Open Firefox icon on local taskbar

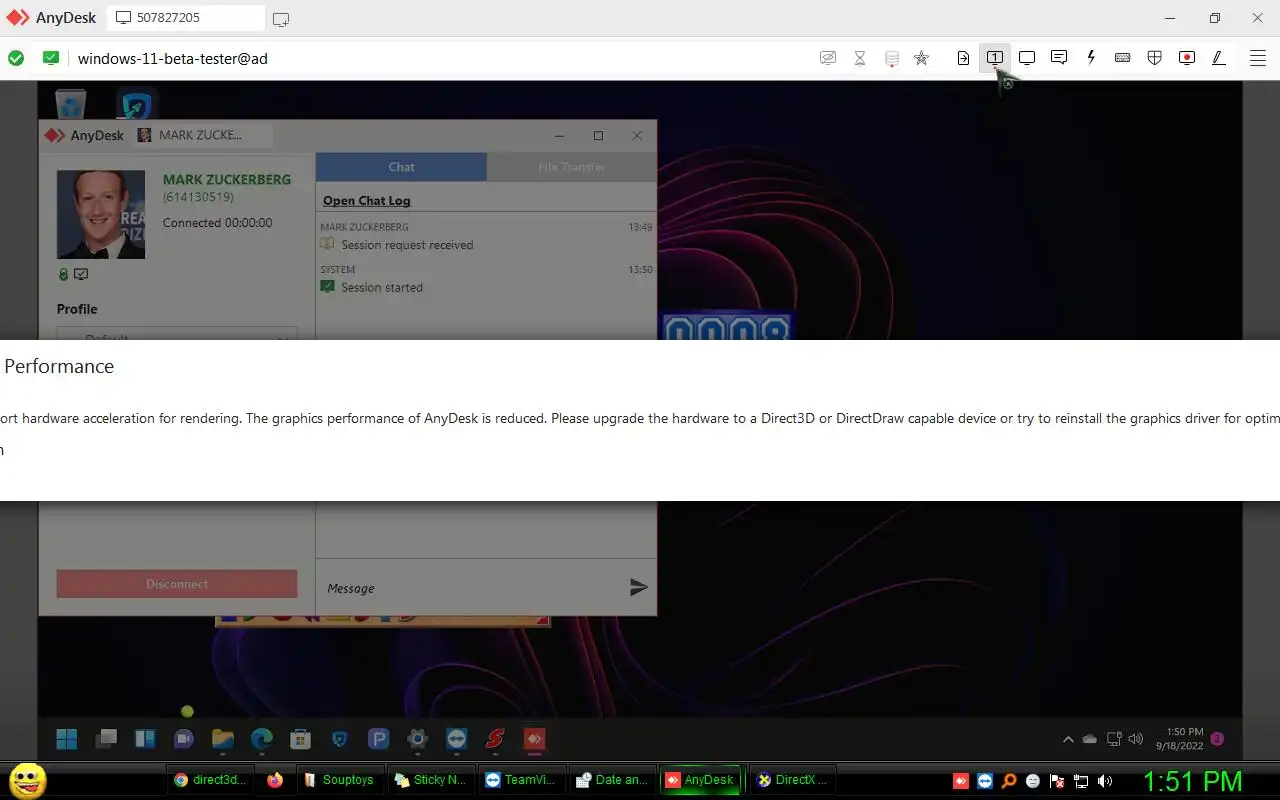(x=275, y=780)
